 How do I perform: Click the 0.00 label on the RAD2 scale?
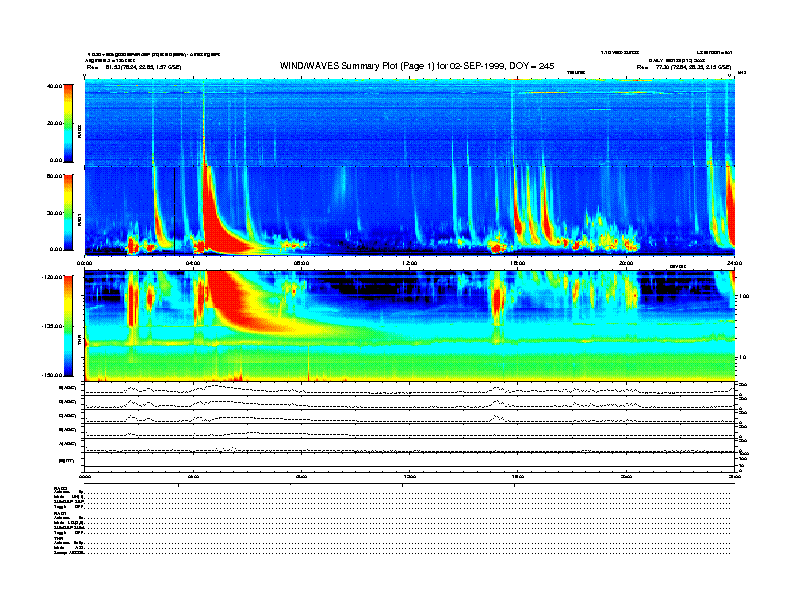point(56,160)
